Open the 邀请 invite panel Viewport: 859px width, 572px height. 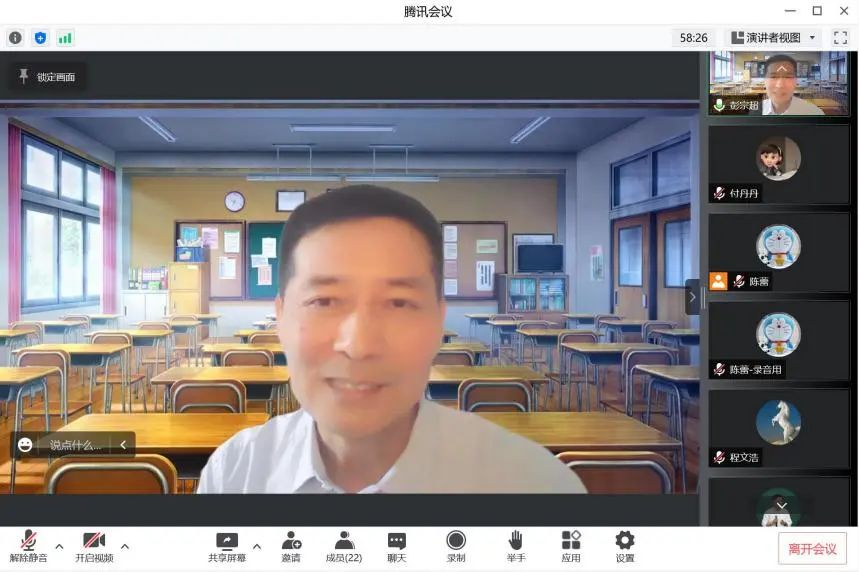pos(291,546)
